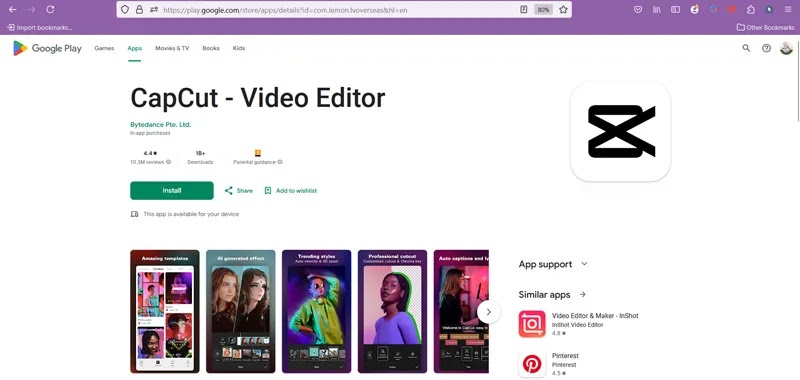Open the Movies & TV tab

pyautogui.click(x=172, y=48)
